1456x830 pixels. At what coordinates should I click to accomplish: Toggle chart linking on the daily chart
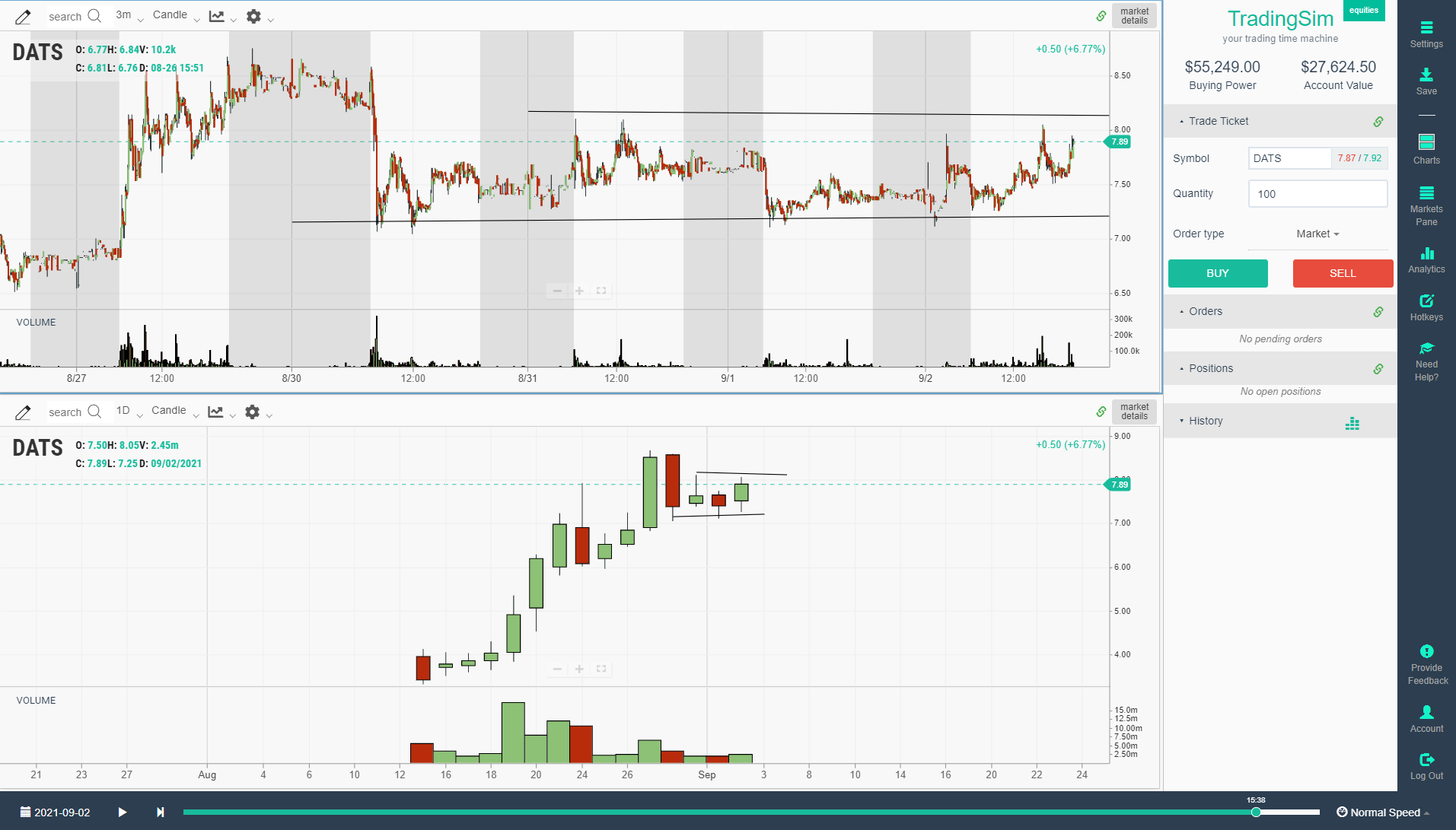[x=1101, y=412]
